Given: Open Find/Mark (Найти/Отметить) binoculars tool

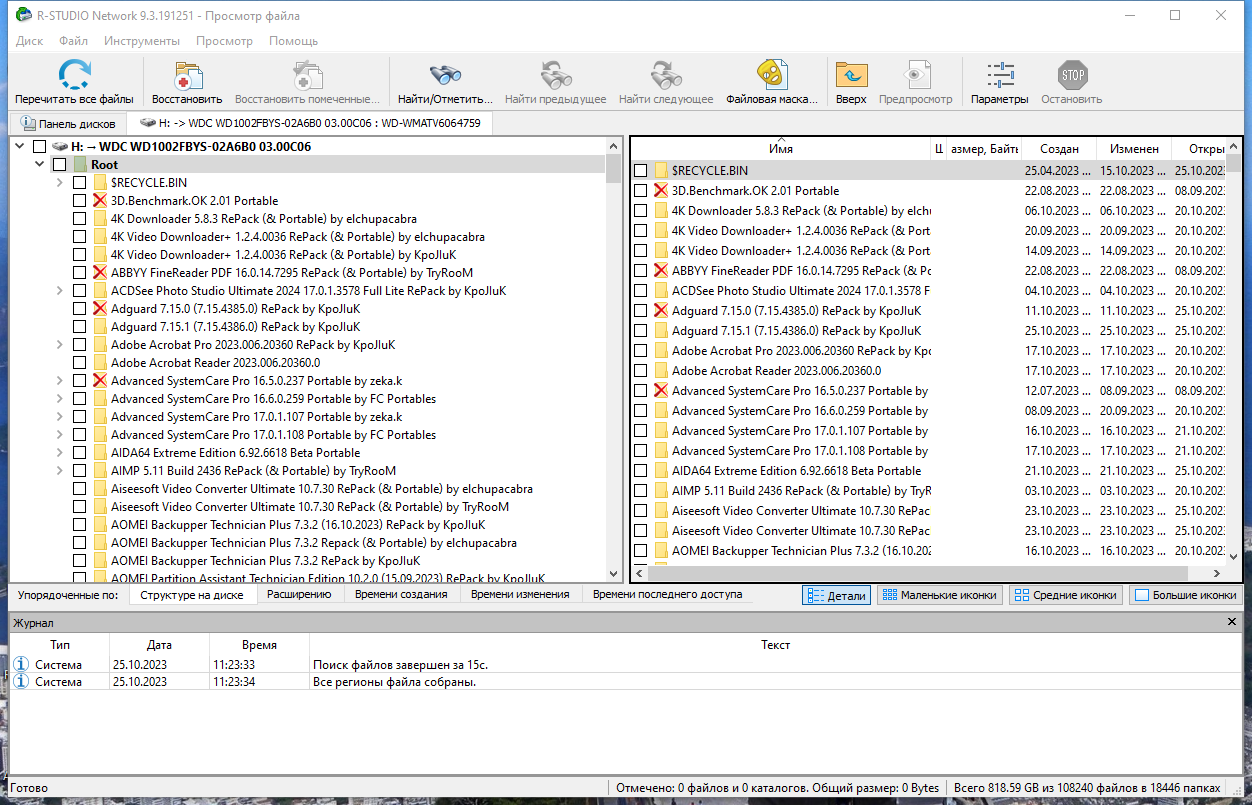Looking at the screenshot, I should (445, 75).
